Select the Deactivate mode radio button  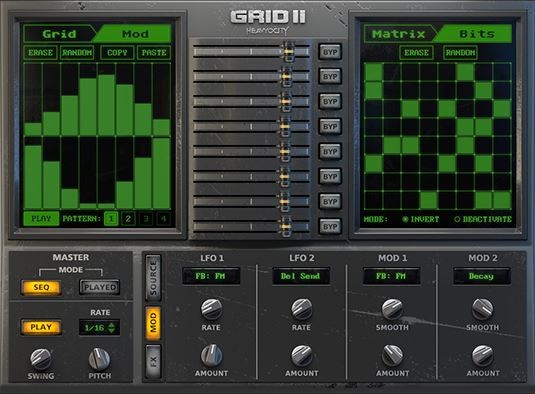457,219
